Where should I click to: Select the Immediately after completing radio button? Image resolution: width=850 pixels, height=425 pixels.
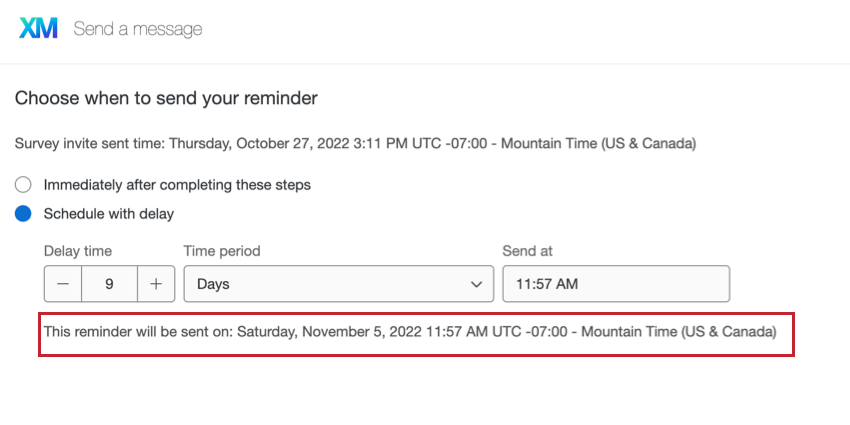point(23,185)
